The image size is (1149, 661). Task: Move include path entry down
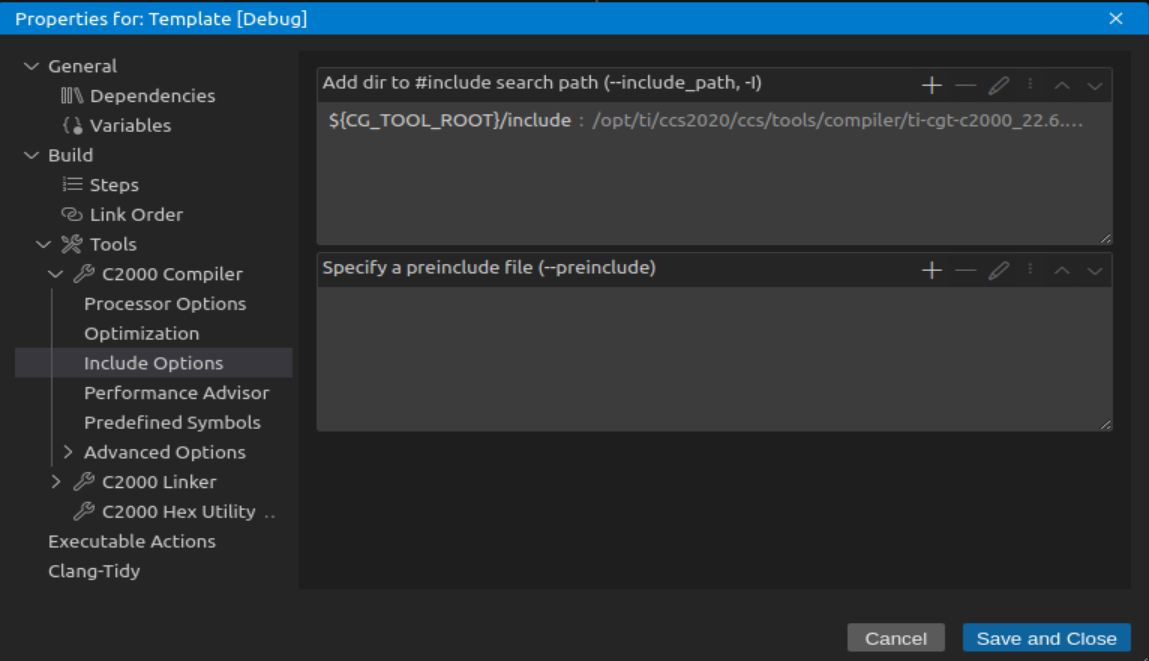[x=1095, y=85]
